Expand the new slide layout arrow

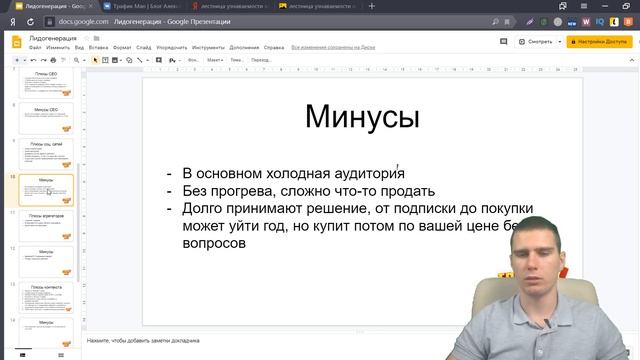coord(24,60)
